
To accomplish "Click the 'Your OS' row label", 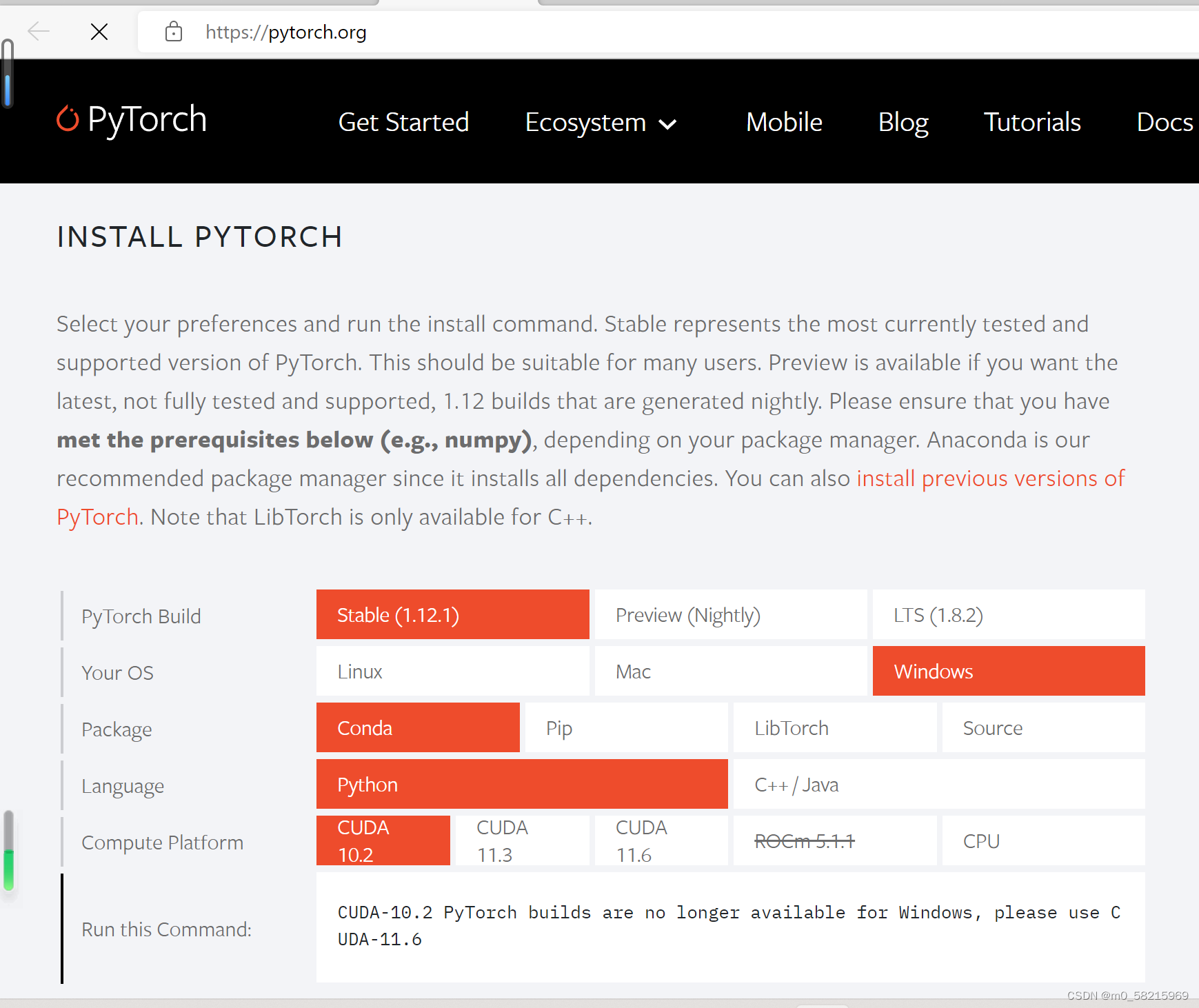I will 118,672.
